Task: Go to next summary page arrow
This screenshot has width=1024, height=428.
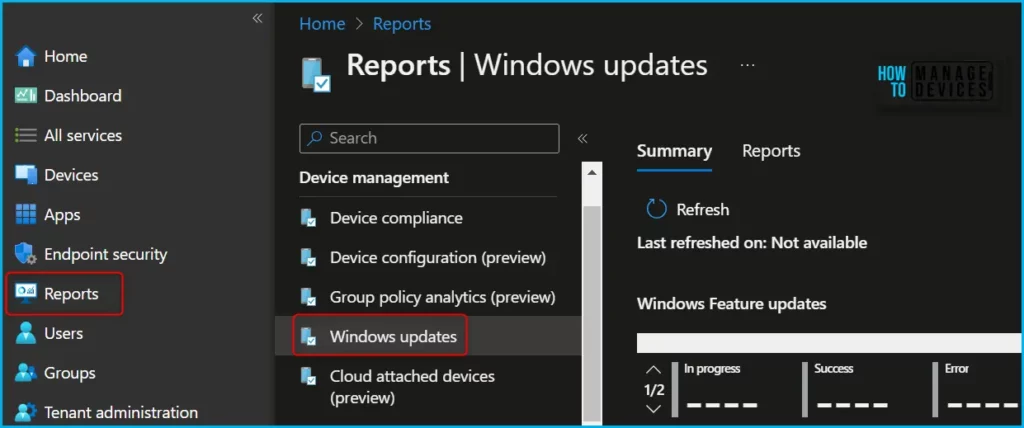Action: pyautogui.click(x=653, y=409)
